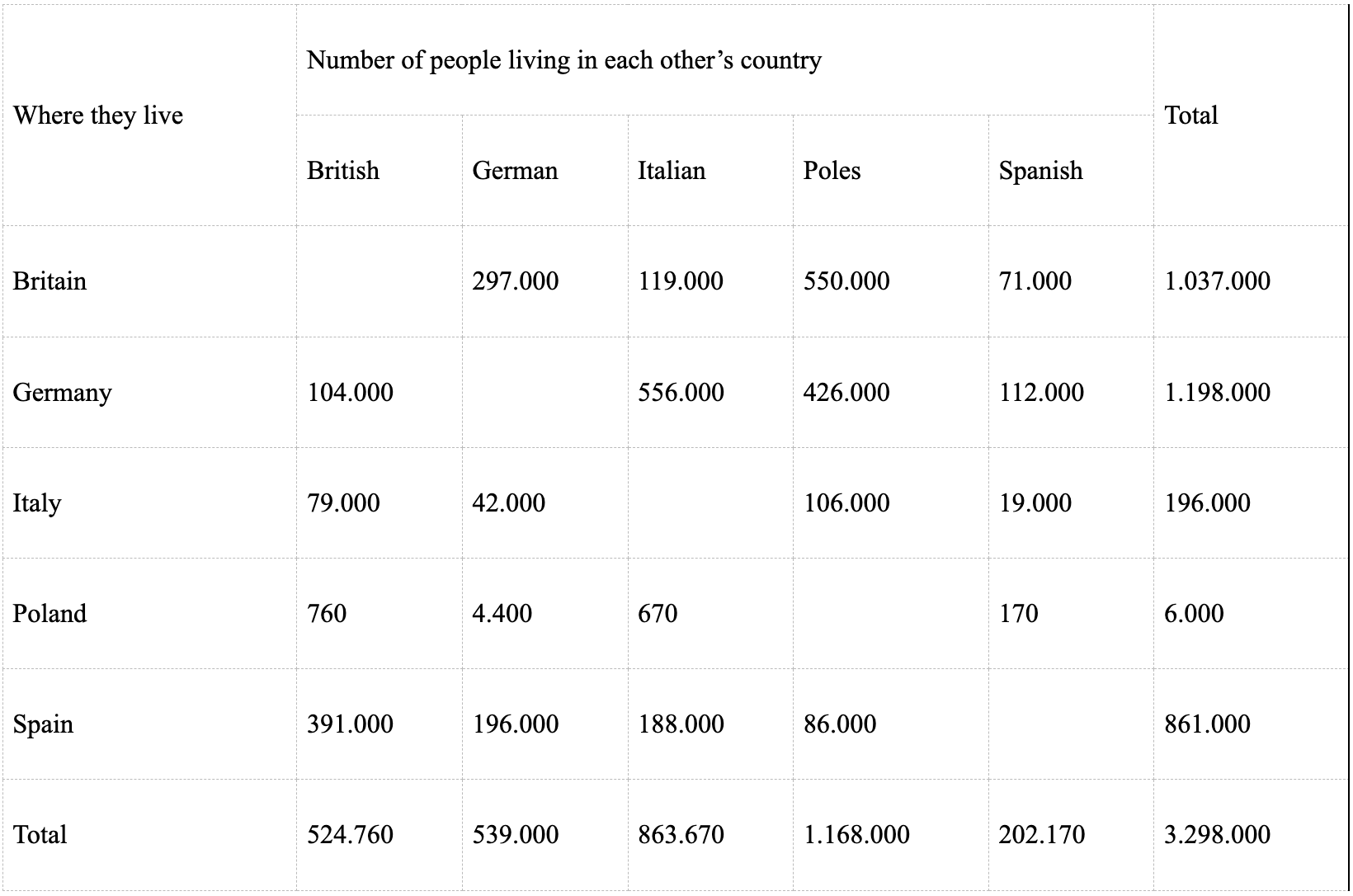
Task: Select the Germany row label
Action: coord(148,392)
